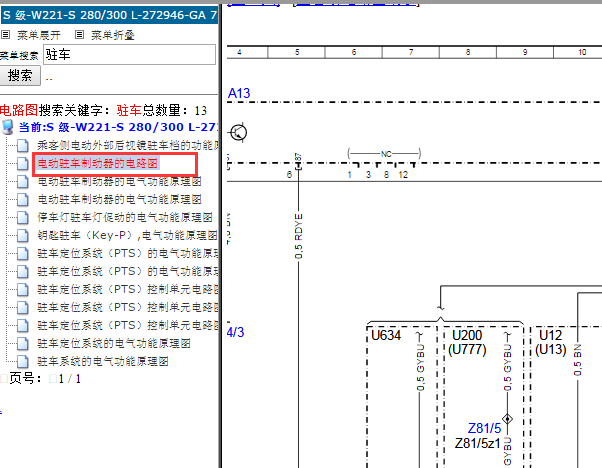This screenshot has height=468, width=602.
Task: Click the result count 总数量: 13
Action: click(175, 111)
